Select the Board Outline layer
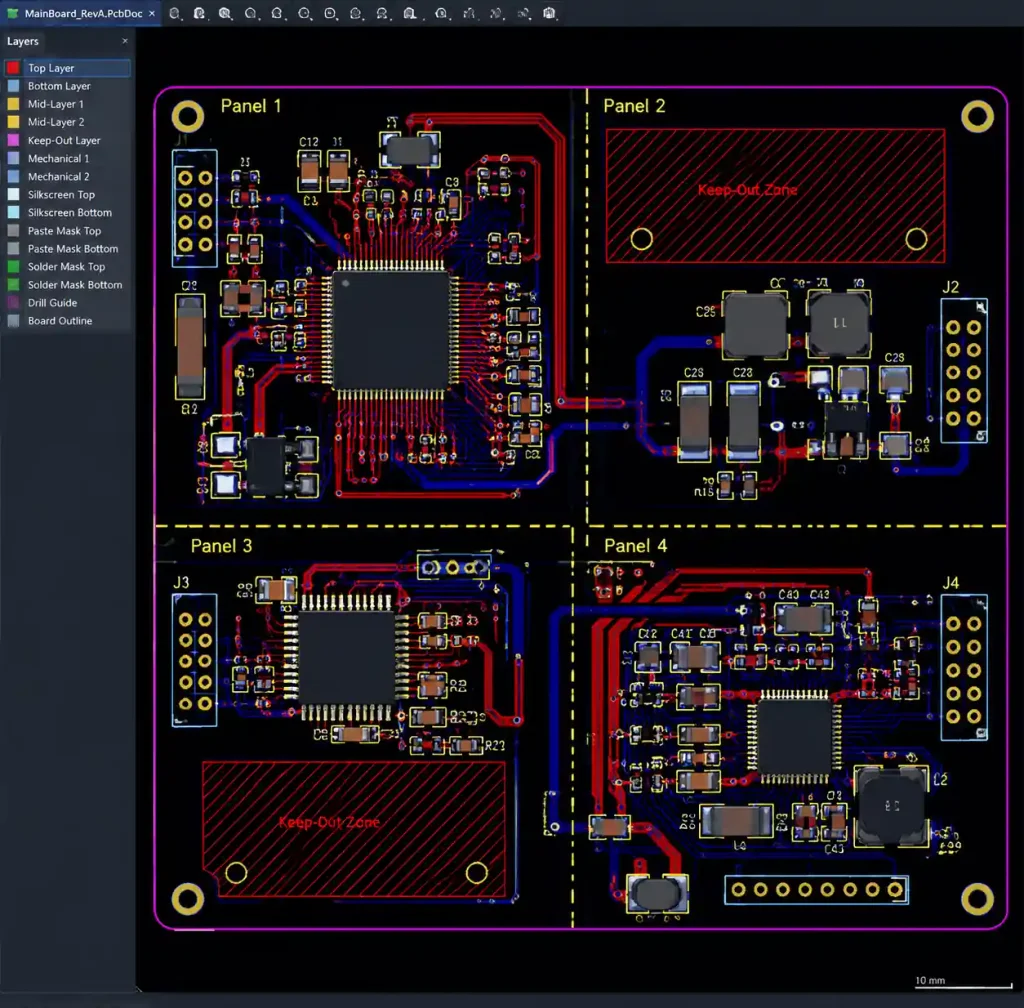 point(67,321)
